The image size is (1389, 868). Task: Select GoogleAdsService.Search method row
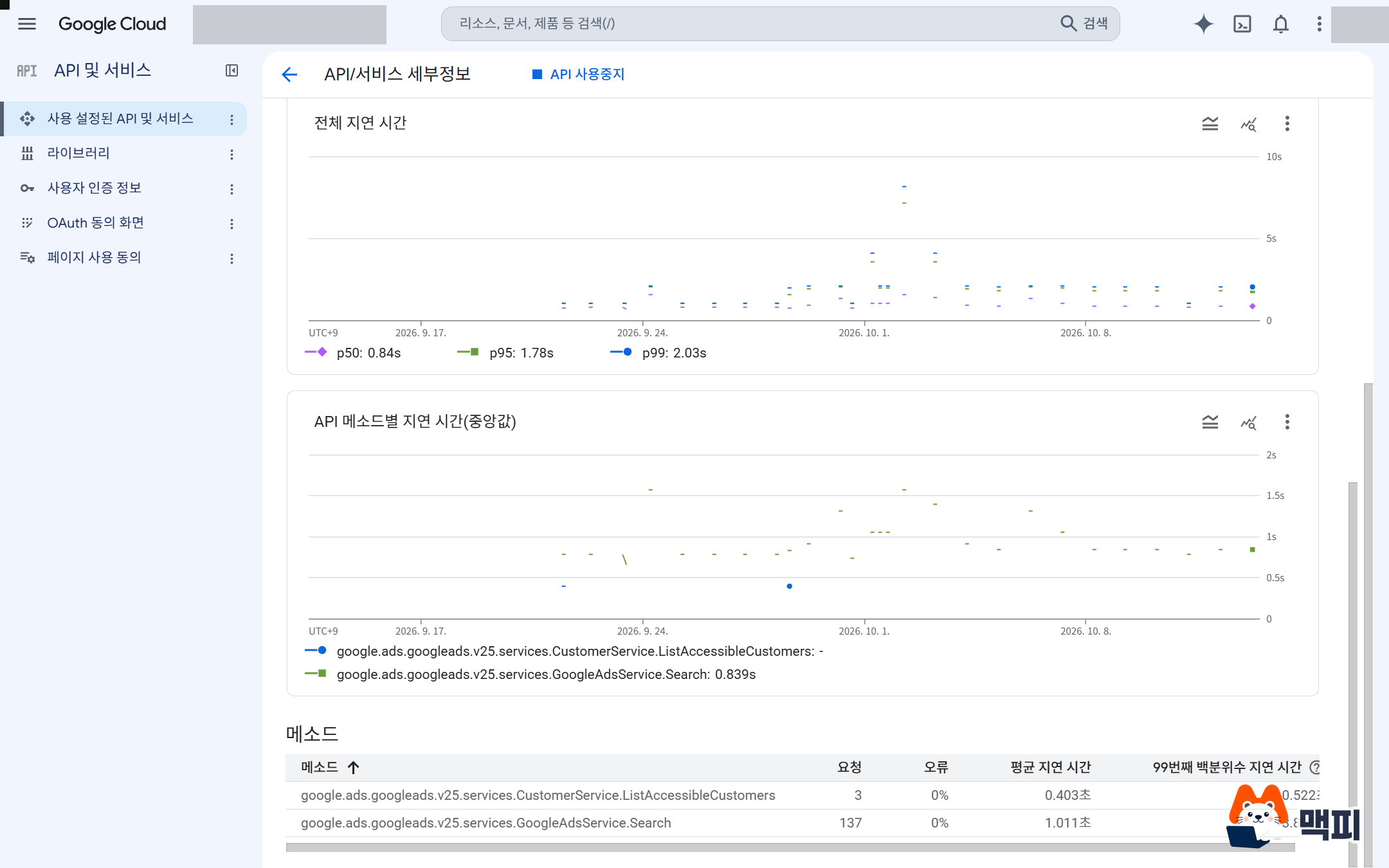[803, 823]
